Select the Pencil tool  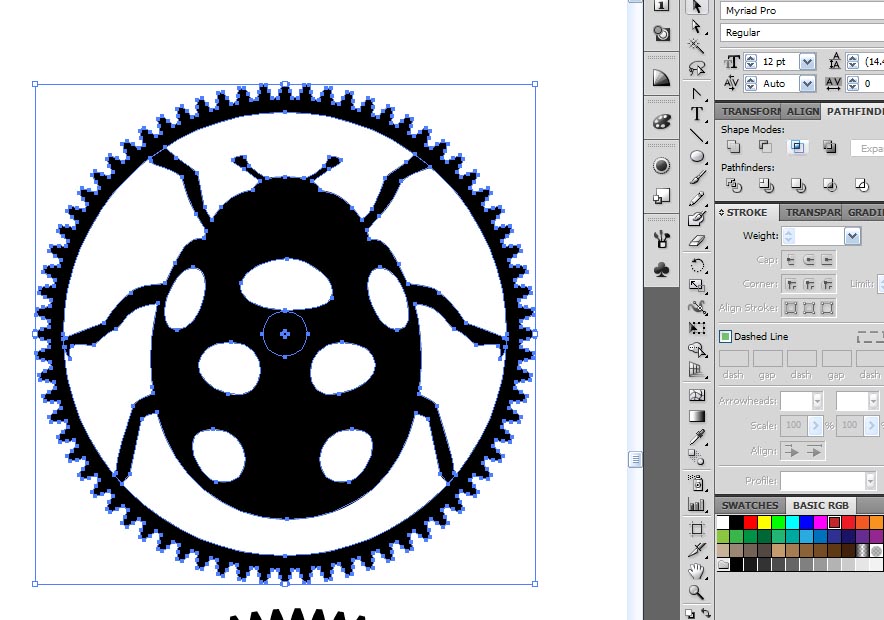point(697,198)
